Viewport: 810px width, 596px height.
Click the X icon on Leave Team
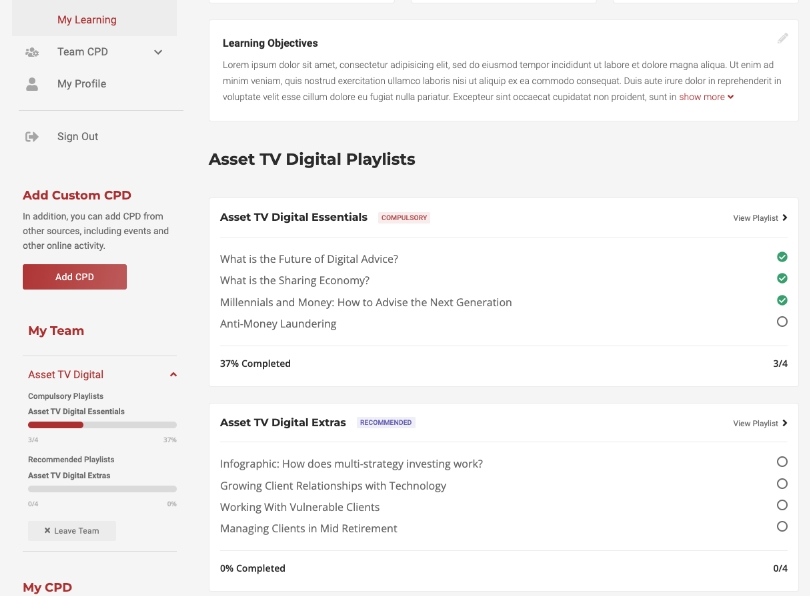tap(47, 531)
